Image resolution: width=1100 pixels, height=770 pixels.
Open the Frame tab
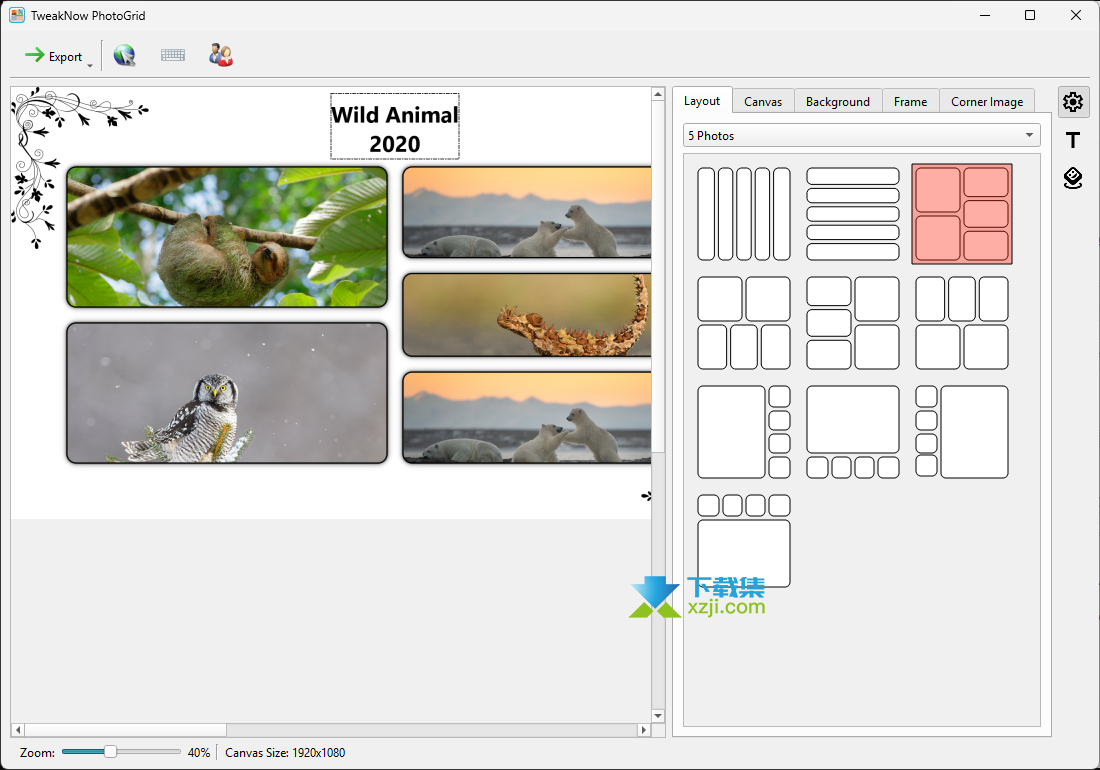(x=910, y=101)
